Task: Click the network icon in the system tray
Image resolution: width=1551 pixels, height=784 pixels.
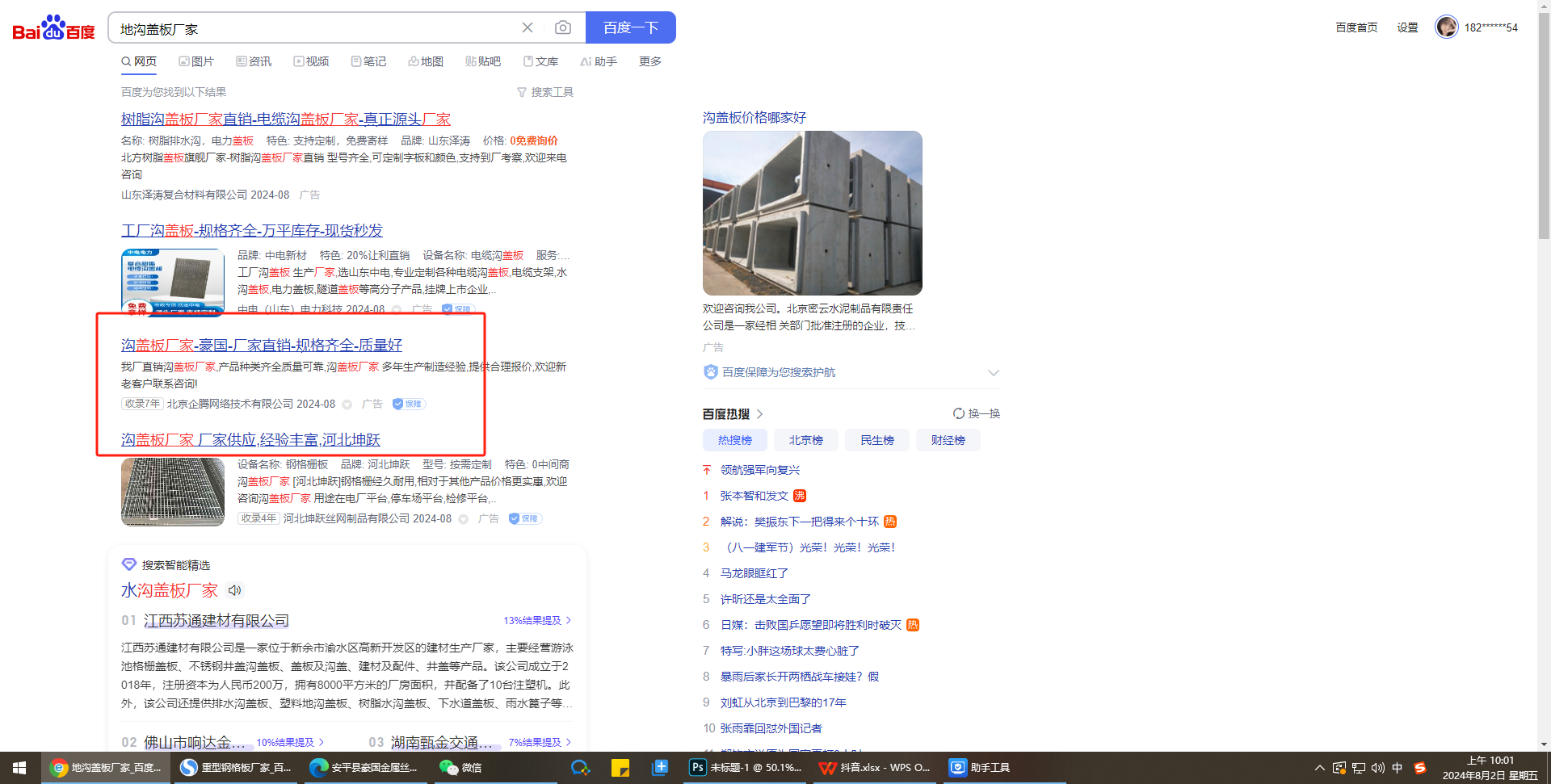Action: [x=1358, y=768]
